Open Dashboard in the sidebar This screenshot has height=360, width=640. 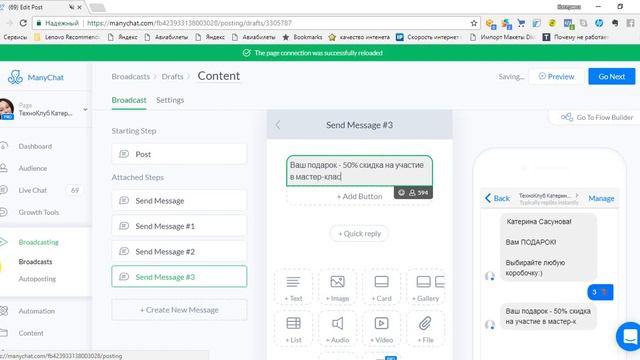(35, 146)
